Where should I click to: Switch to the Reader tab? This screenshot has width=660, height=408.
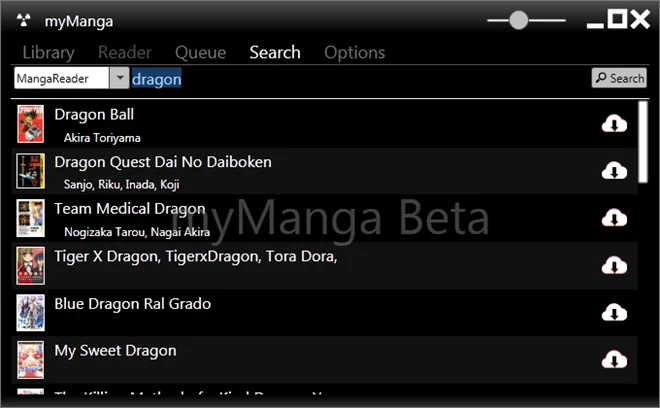click(x=125, y=52)
